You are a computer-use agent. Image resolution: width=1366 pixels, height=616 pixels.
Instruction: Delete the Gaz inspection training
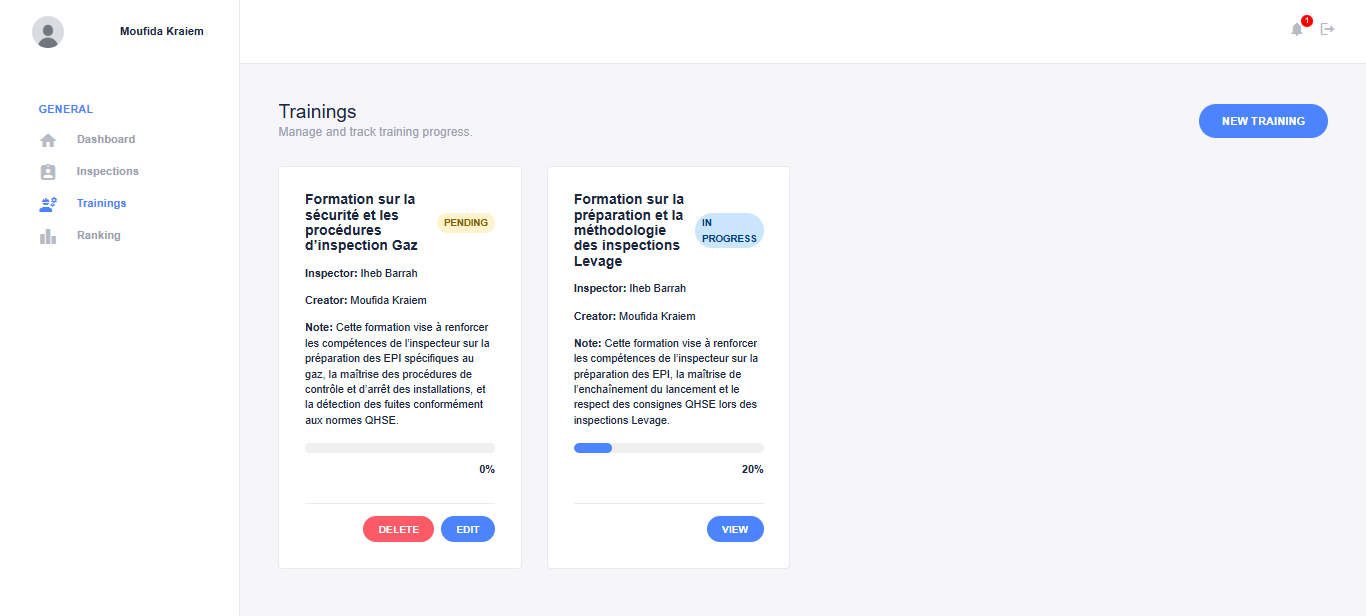click(x=398, y=529)
